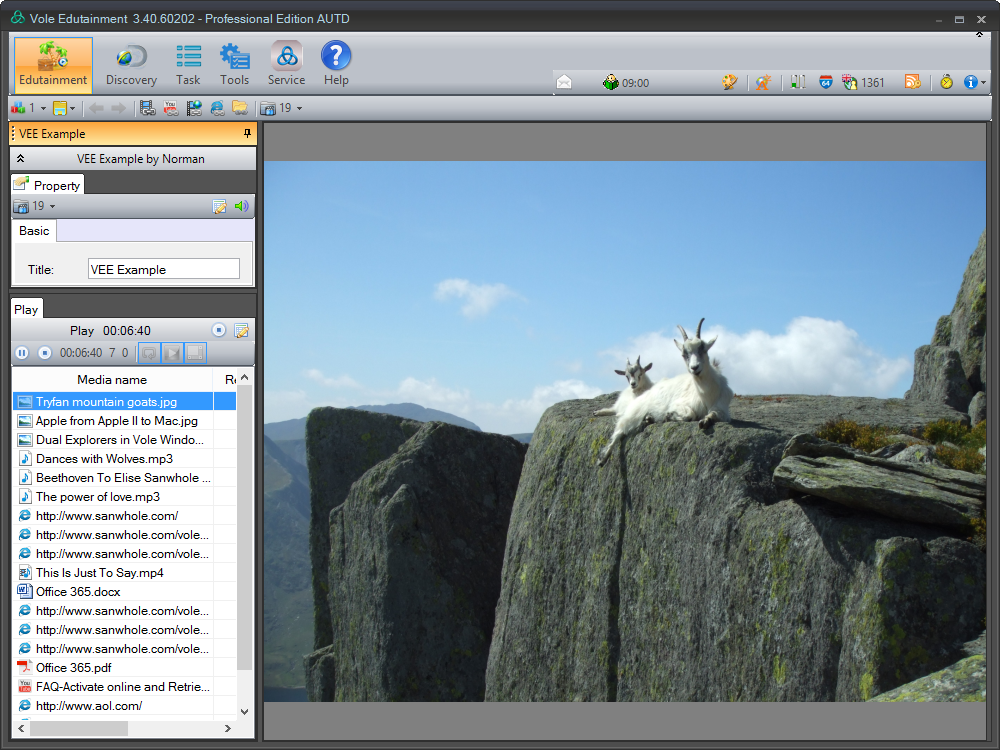Click the RSS feed icon on the right
1000x750 pixels.
pyautogui.click(x=911, y=82)
